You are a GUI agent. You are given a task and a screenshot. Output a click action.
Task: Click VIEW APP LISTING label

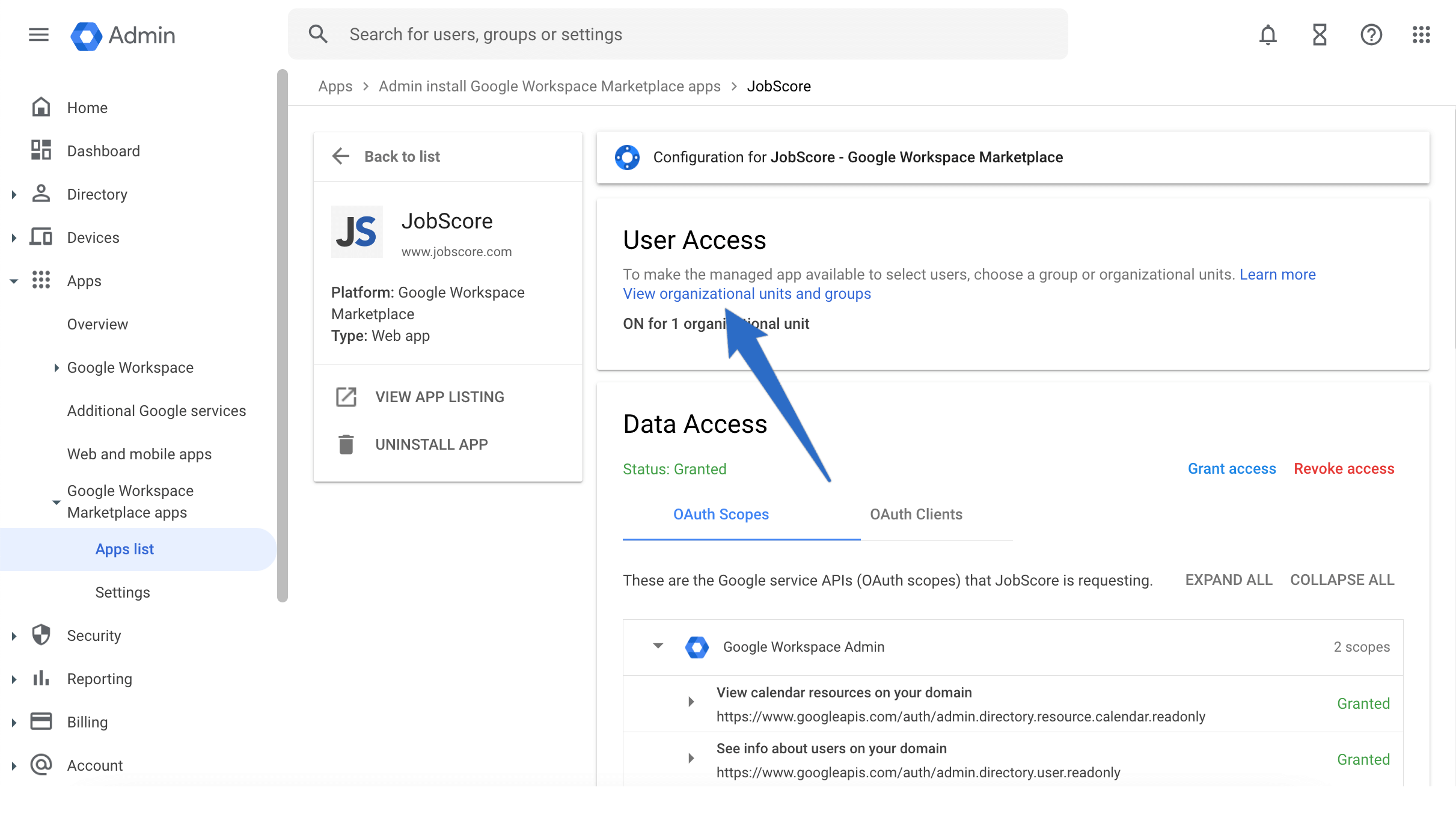pos(439,397)
